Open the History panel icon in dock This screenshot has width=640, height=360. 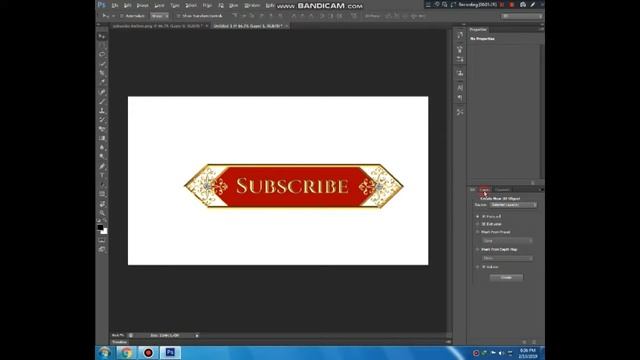pyautogui.click(x=460, y=36)
